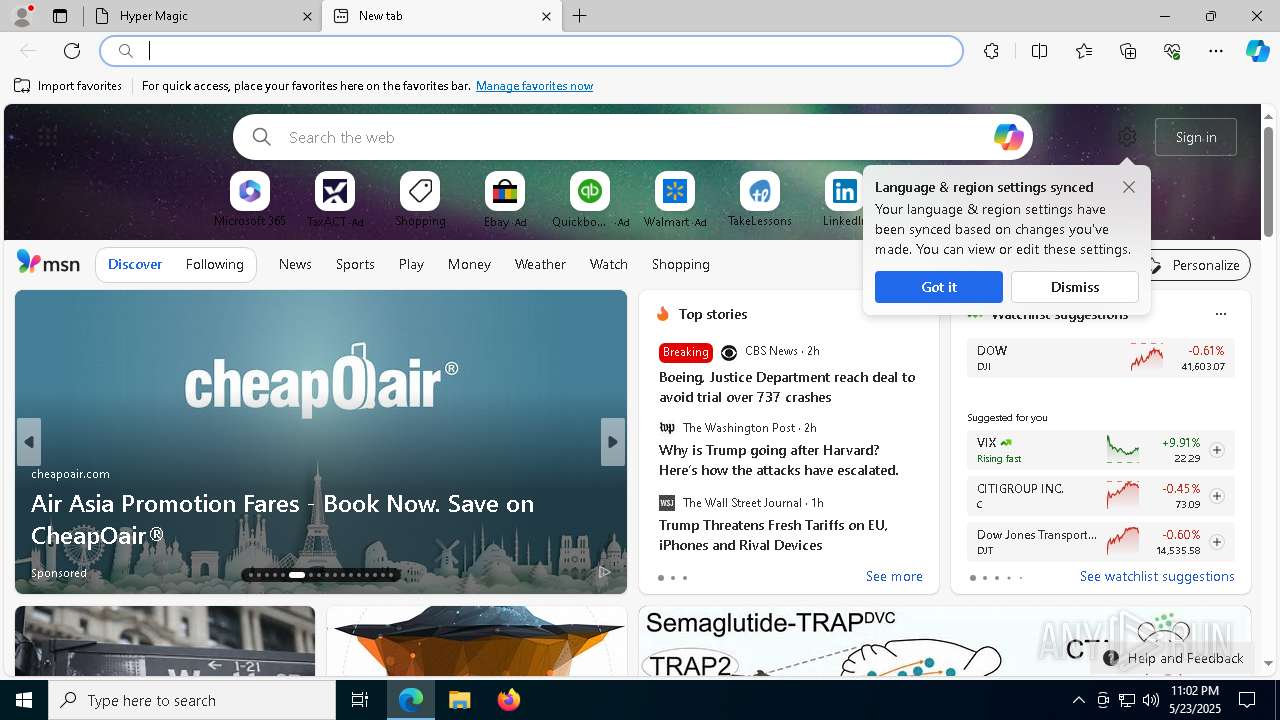Screen dimensions: 1280x720
Task: Close the language settings synced popup
Action: (x=1129, y=187)
